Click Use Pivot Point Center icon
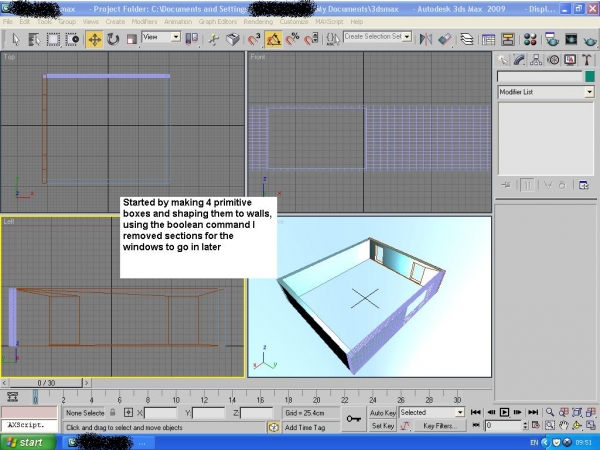Screen dimensions: 600x450 [192, 39]
